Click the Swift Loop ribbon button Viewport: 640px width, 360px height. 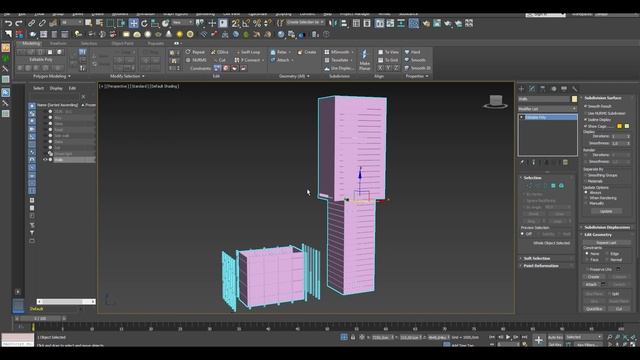[x=247, y=52]
